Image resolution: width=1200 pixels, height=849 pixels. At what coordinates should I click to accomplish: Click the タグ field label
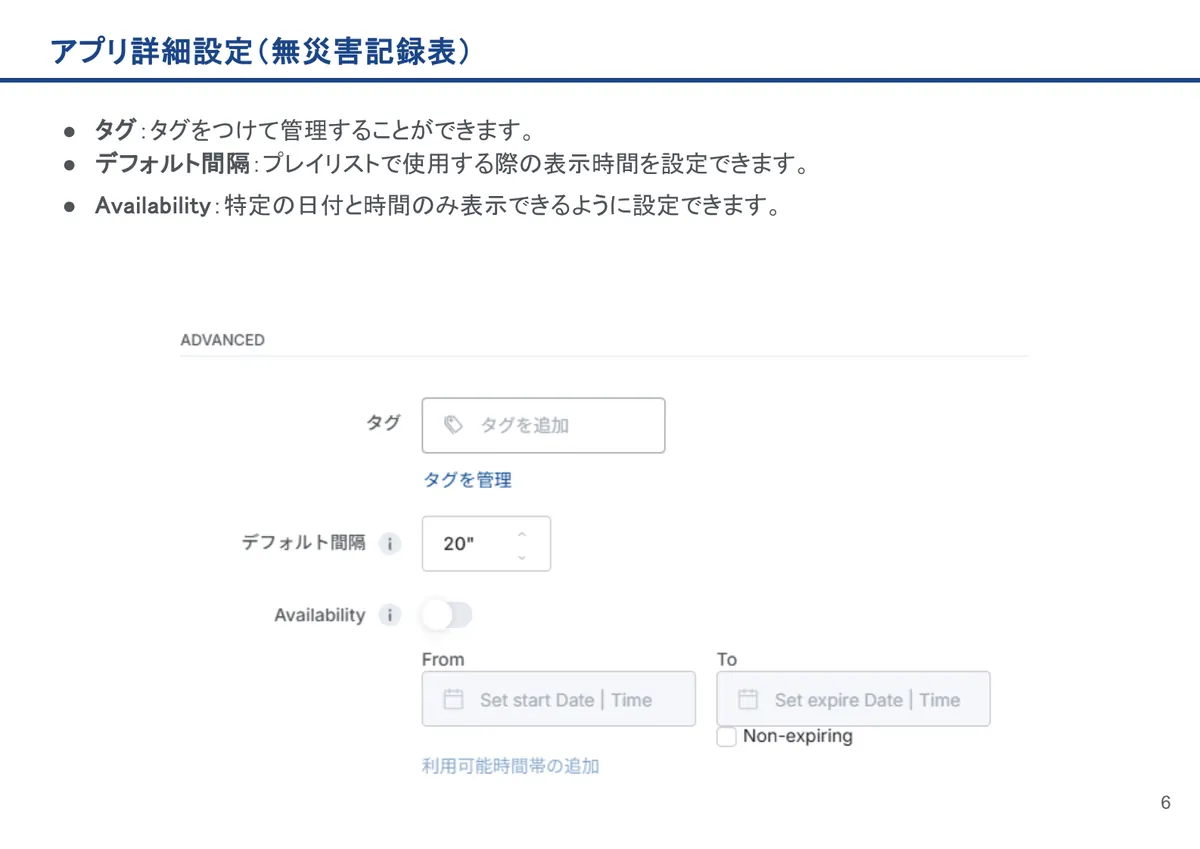(383, 423)
